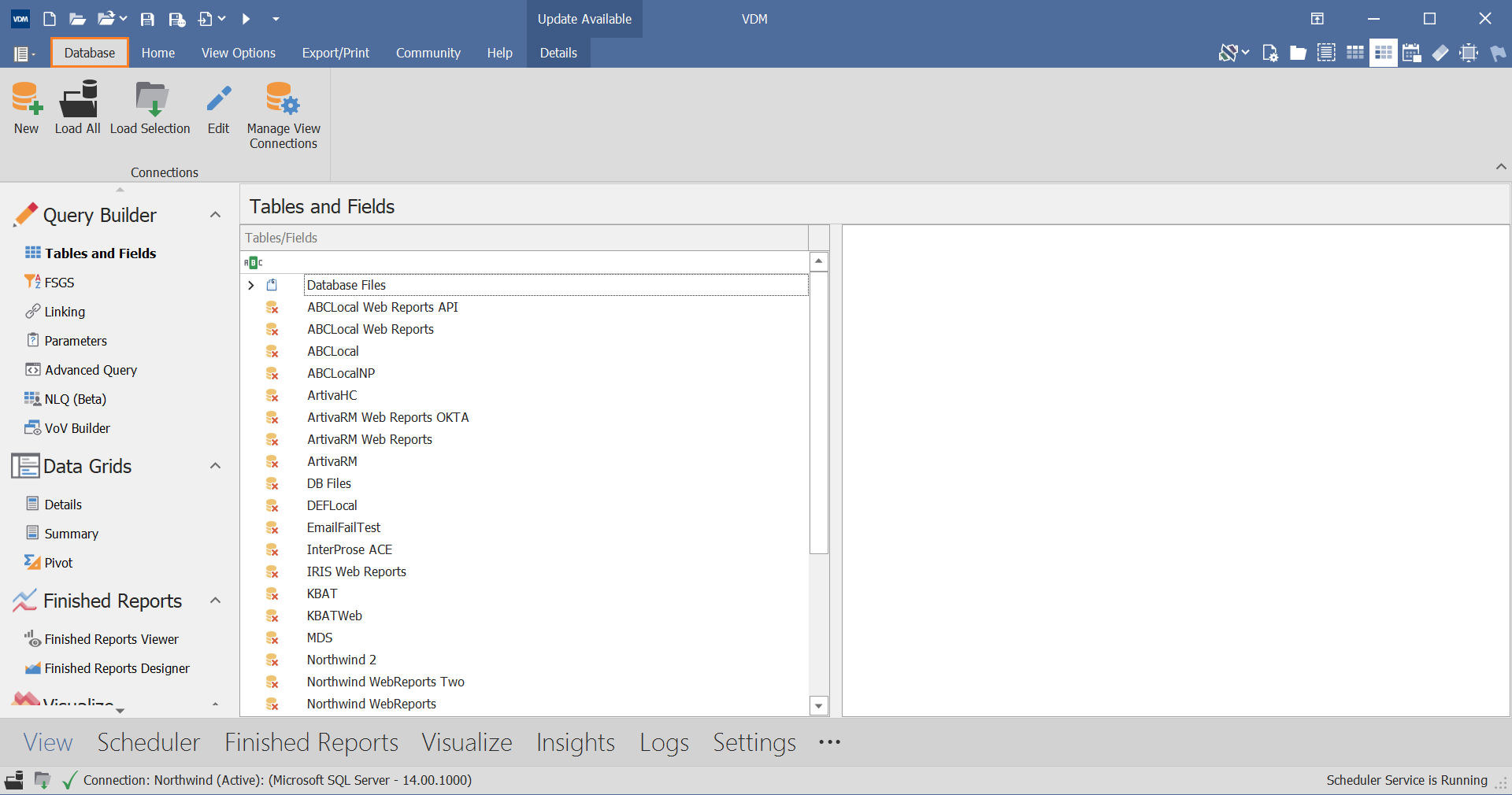Click the VDM application logo icon

[x=20, y=19]
